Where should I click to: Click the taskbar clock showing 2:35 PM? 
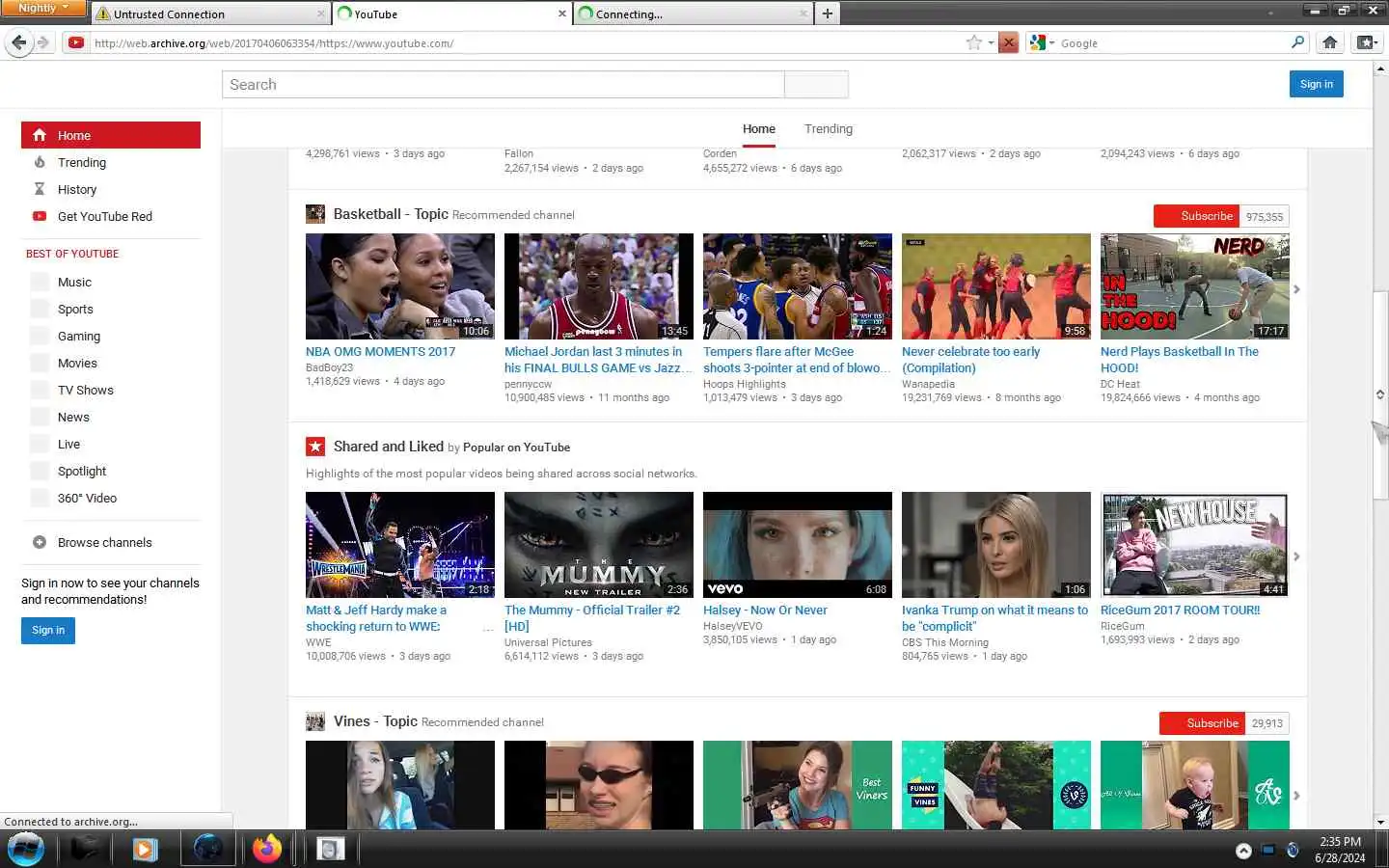tap(1340, 850)
